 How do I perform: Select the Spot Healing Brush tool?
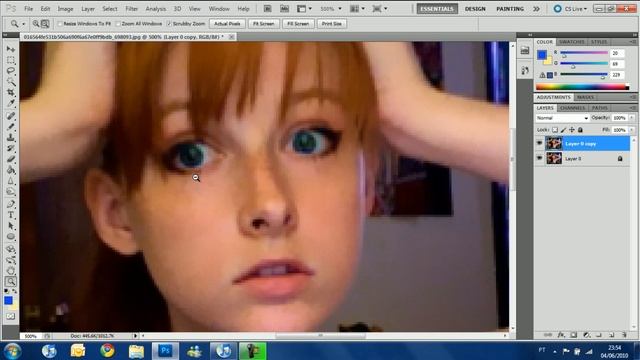11,116
